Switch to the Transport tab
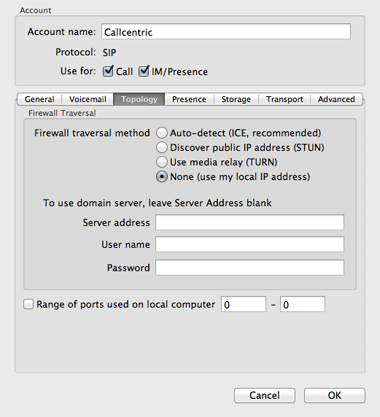The width and height of the screenshot is (380, 417). coord(285,99)
